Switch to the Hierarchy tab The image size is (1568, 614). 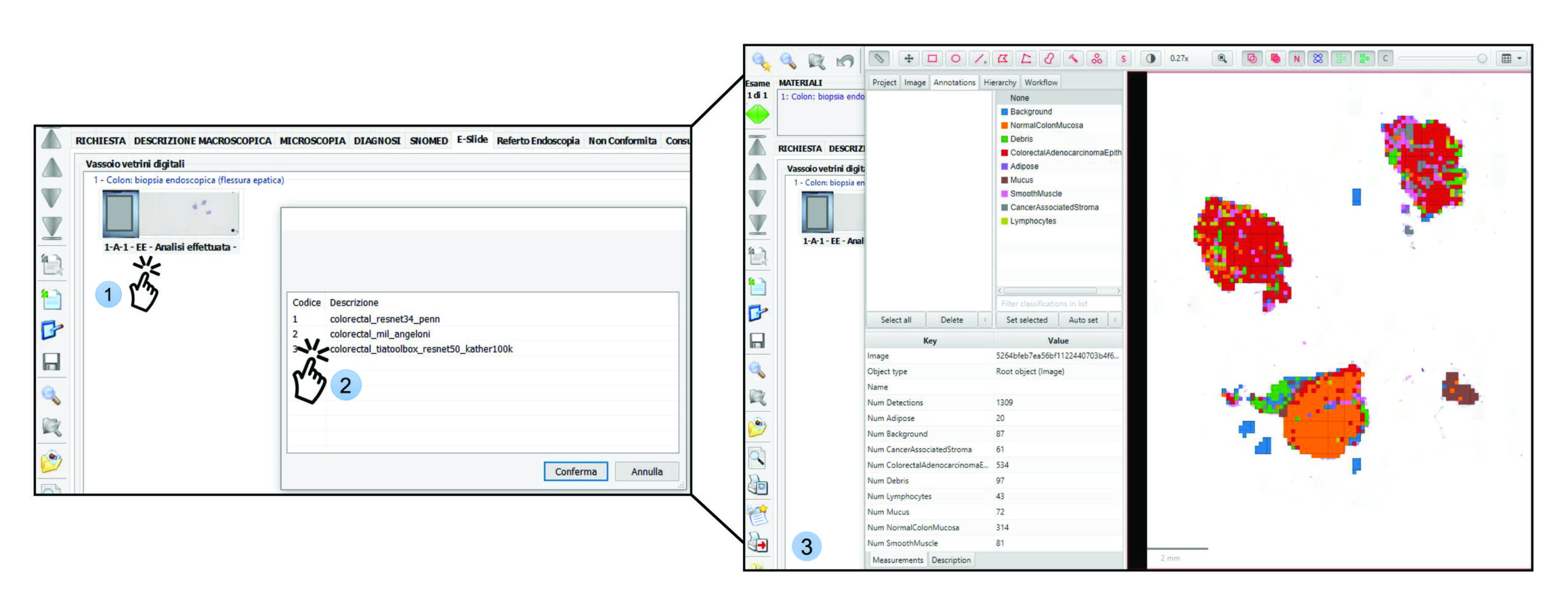pyautogui.click(x=999, y=83)
